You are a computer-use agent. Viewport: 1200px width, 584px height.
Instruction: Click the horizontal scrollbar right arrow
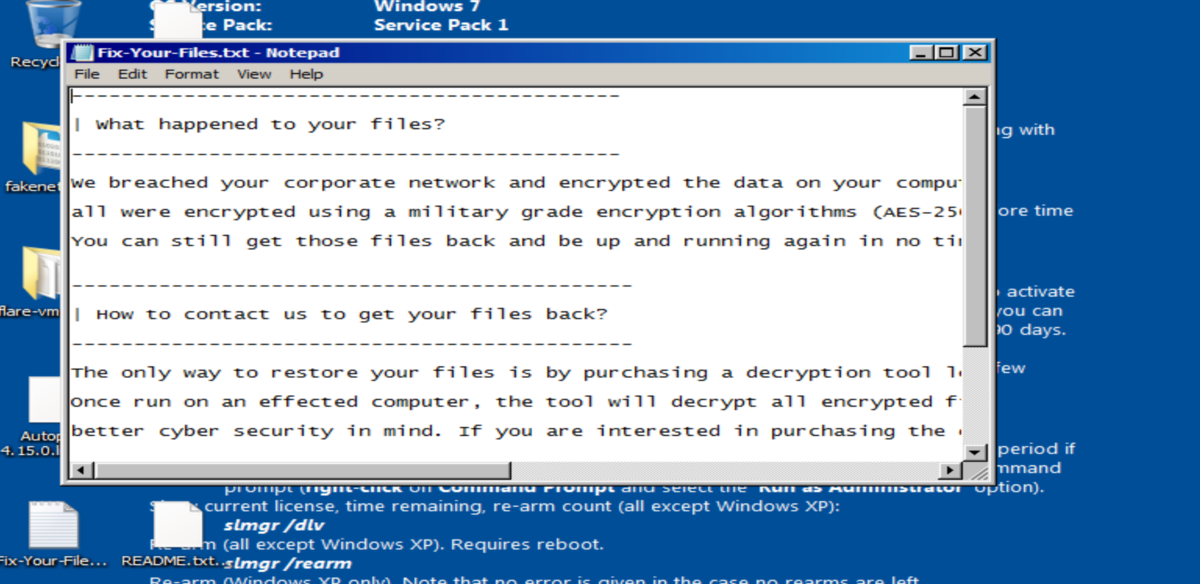pos(952,470)
